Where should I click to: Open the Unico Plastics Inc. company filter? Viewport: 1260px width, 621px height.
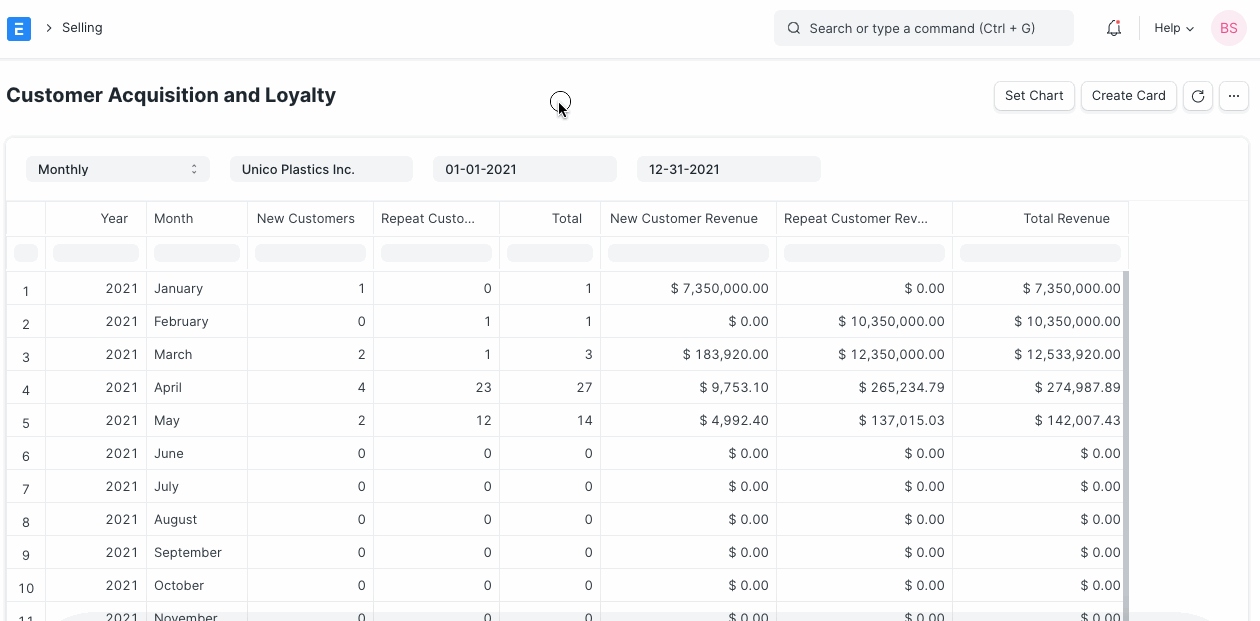321,168
